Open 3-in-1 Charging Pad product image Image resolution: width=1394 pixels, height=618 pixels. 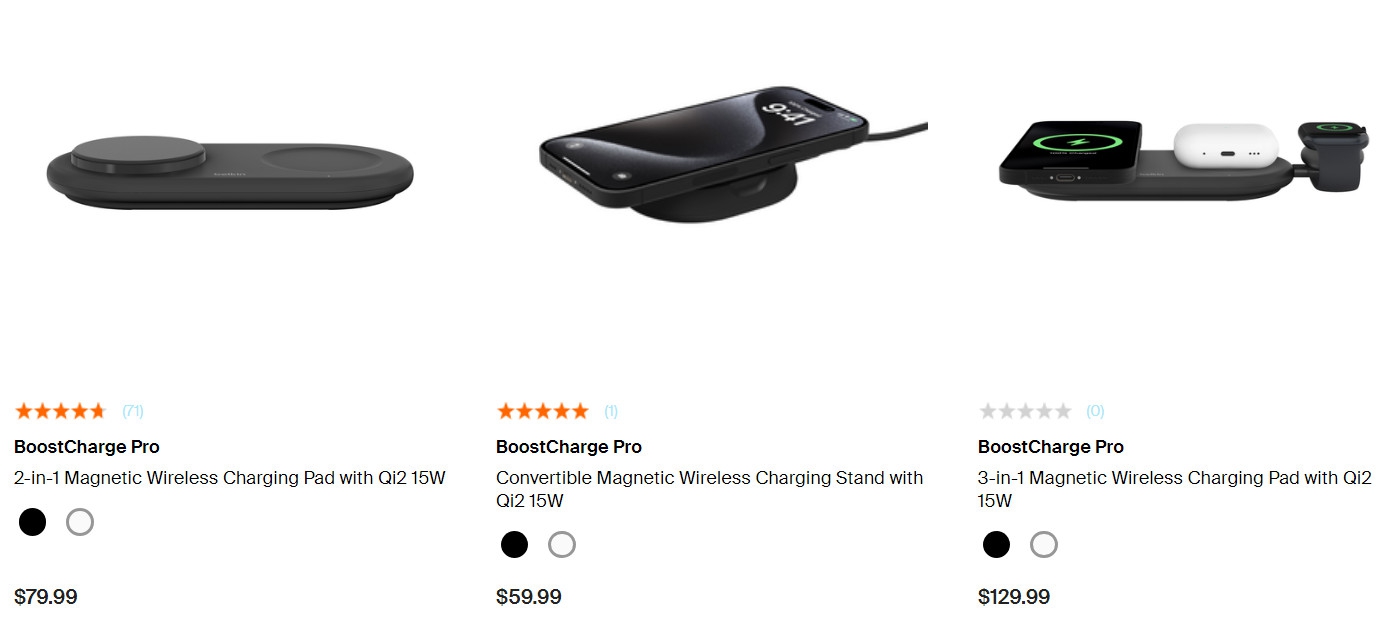(1186, 160)
